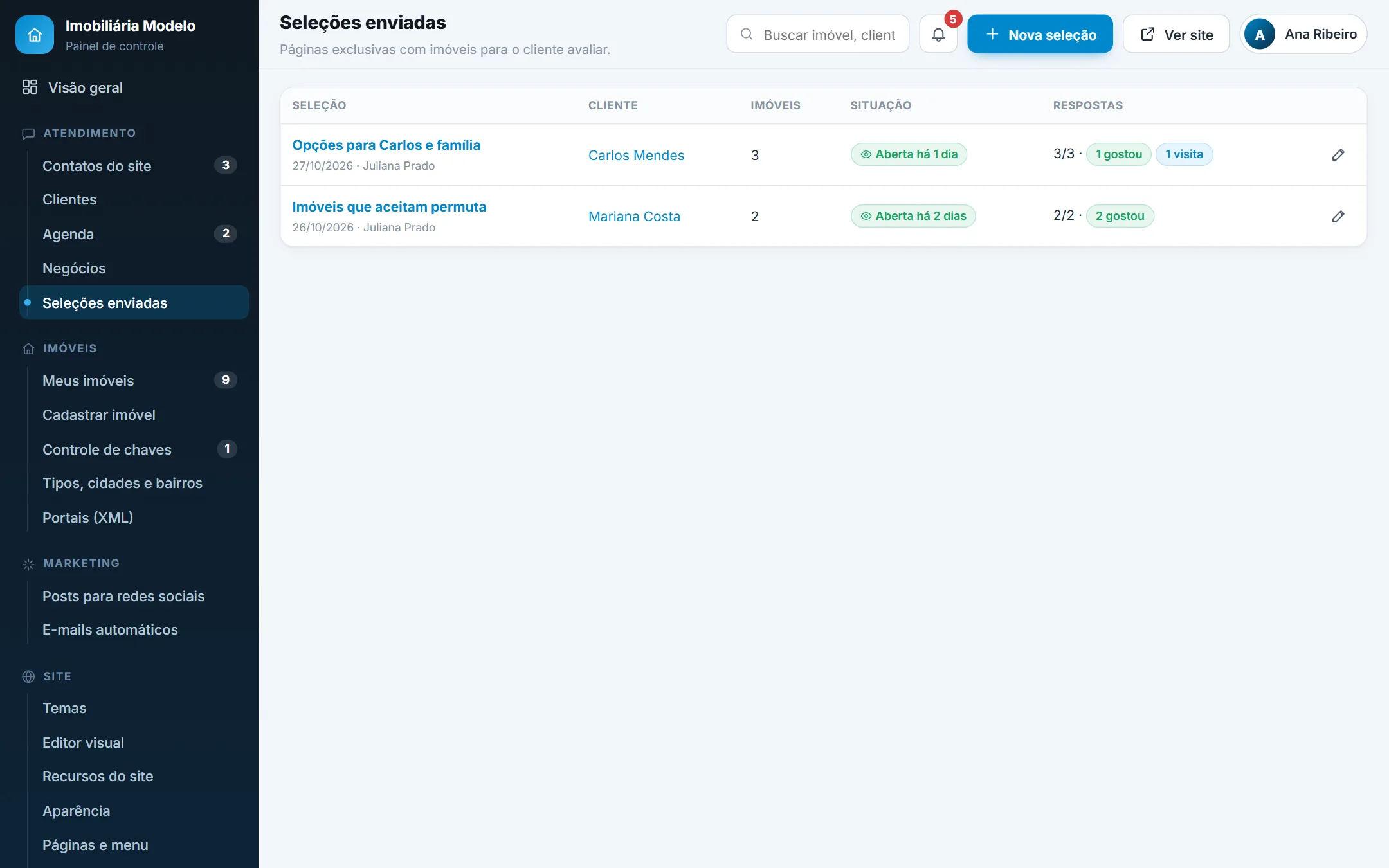1389x868 pixels.
Task: Open client Mariana Costa
Action: coord(634,217)
